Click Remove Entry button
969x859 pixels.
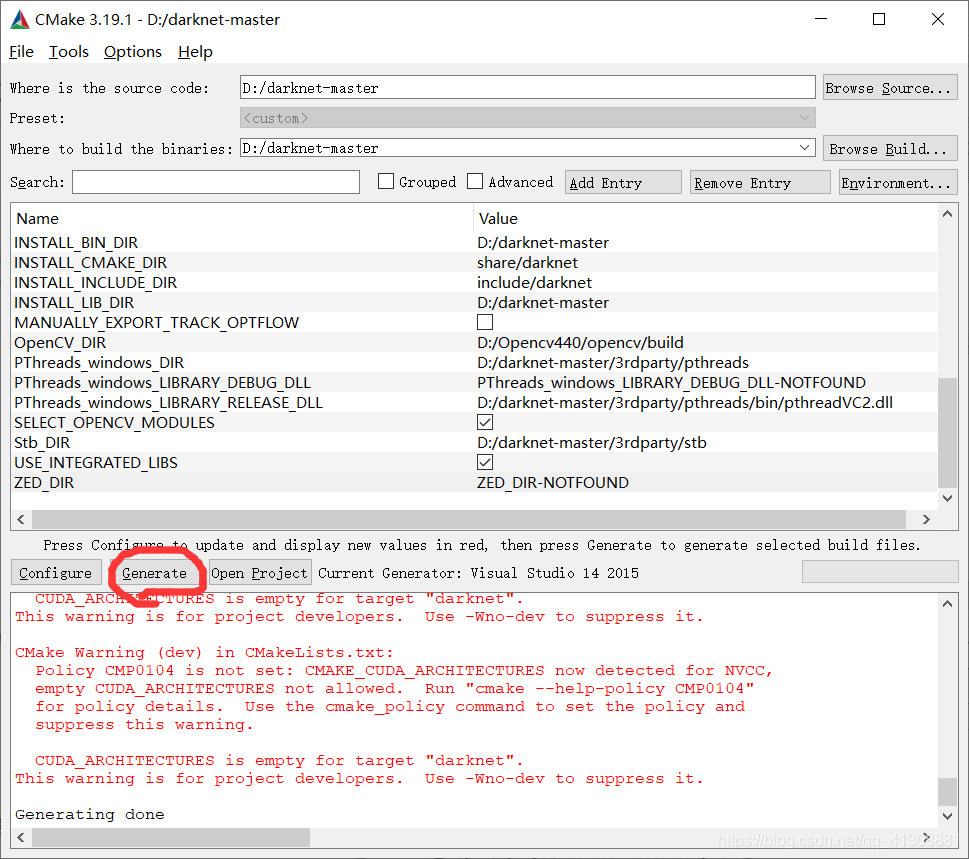[x=760, y=182]
